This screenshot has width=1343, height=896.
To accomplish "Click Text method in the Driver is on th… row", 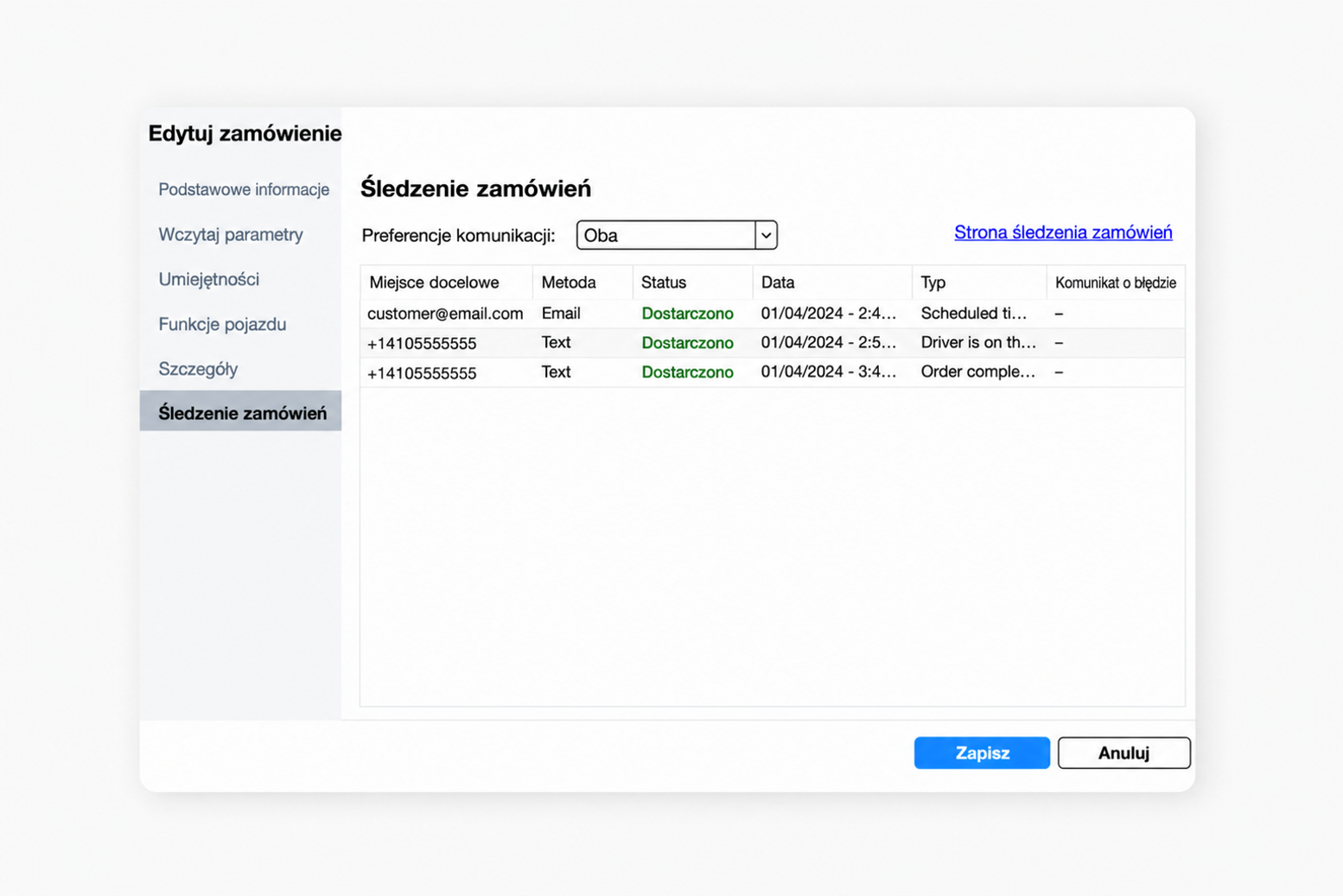I will [x=556, y=343].
